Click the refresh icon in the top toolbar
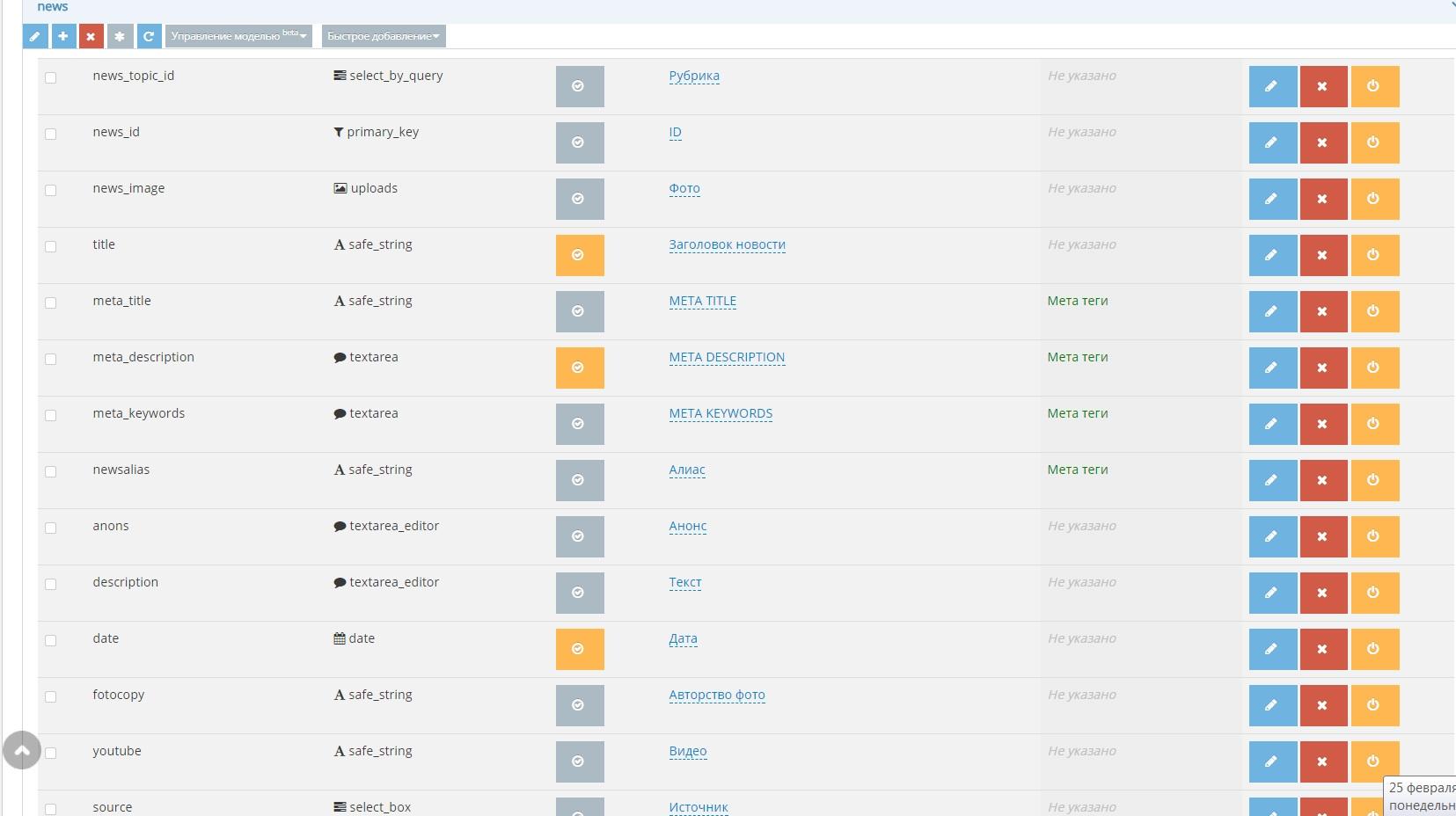 pyautogui.click(x=149, y=36)
